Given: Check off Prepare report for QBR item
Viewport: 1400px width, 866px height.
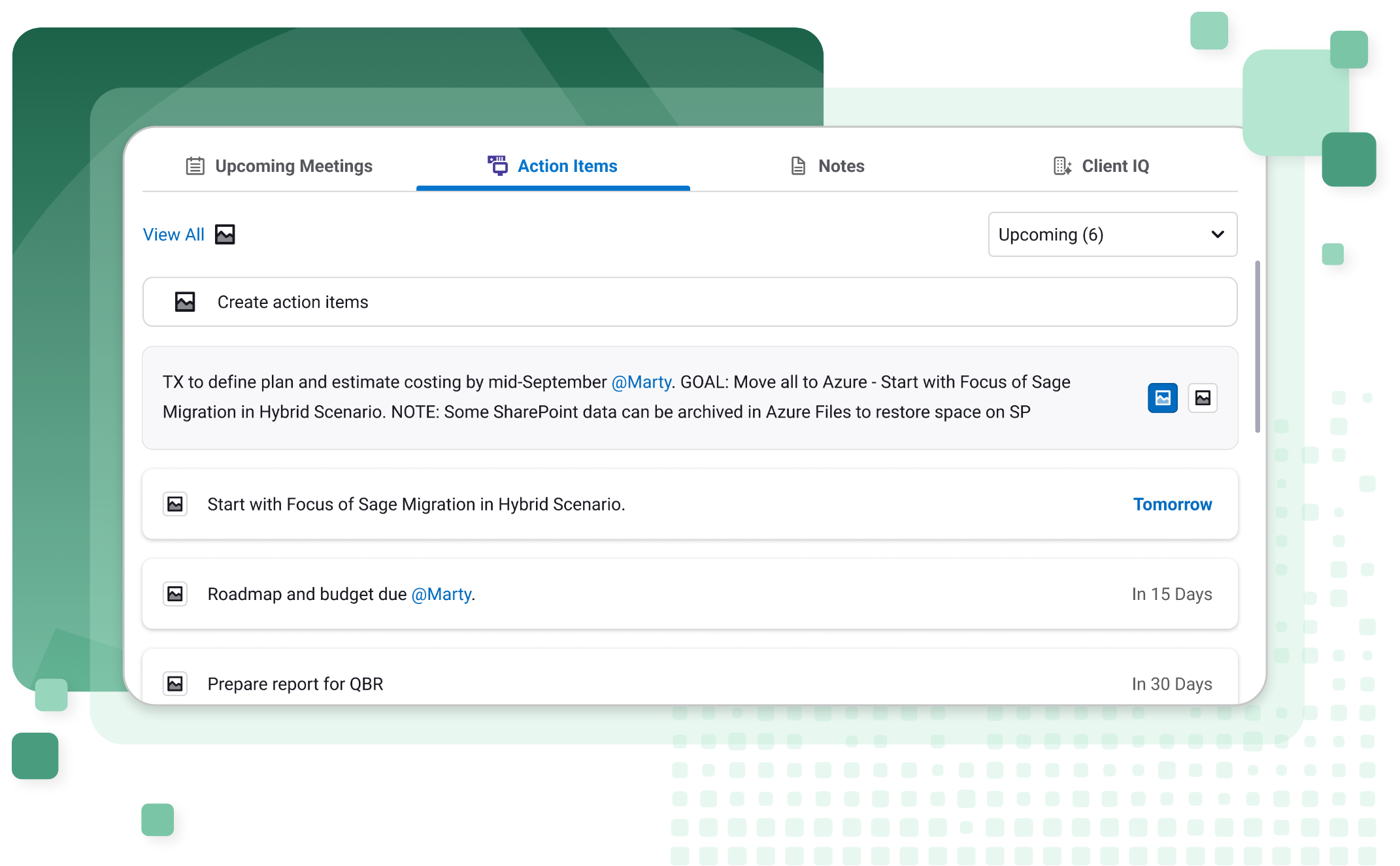Looking at the screenshot, I should point(175,684).
